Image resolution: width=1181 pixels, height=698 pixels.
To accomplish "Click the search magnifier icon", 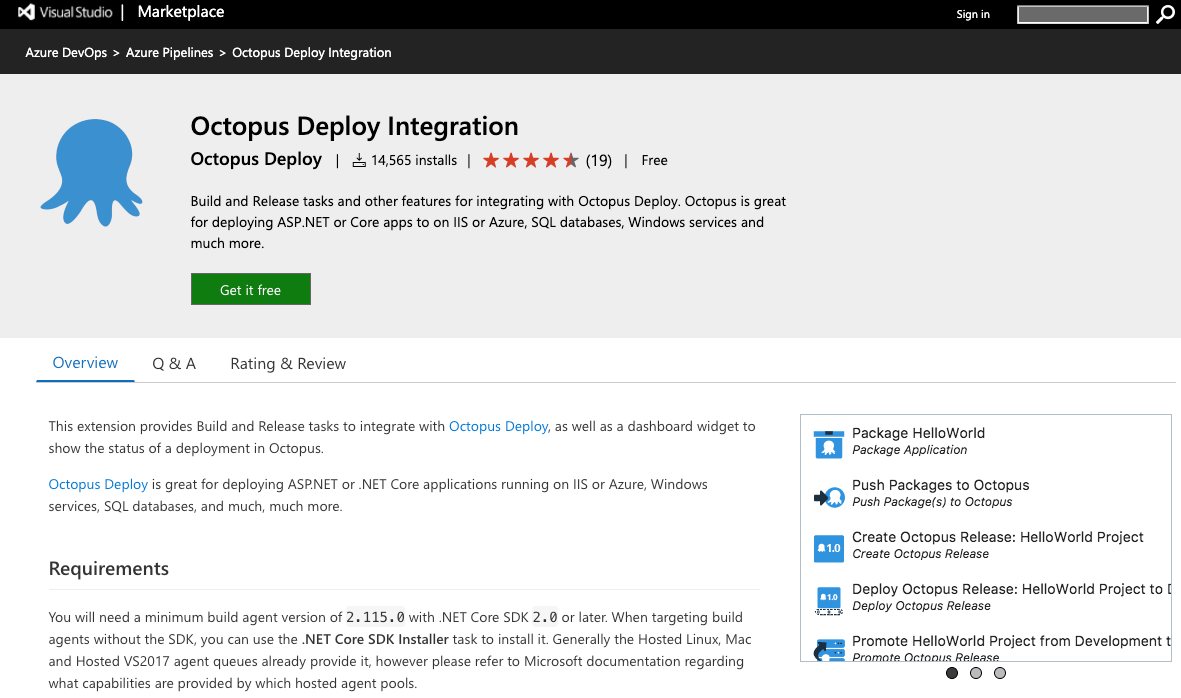I will click(1165, 14).
